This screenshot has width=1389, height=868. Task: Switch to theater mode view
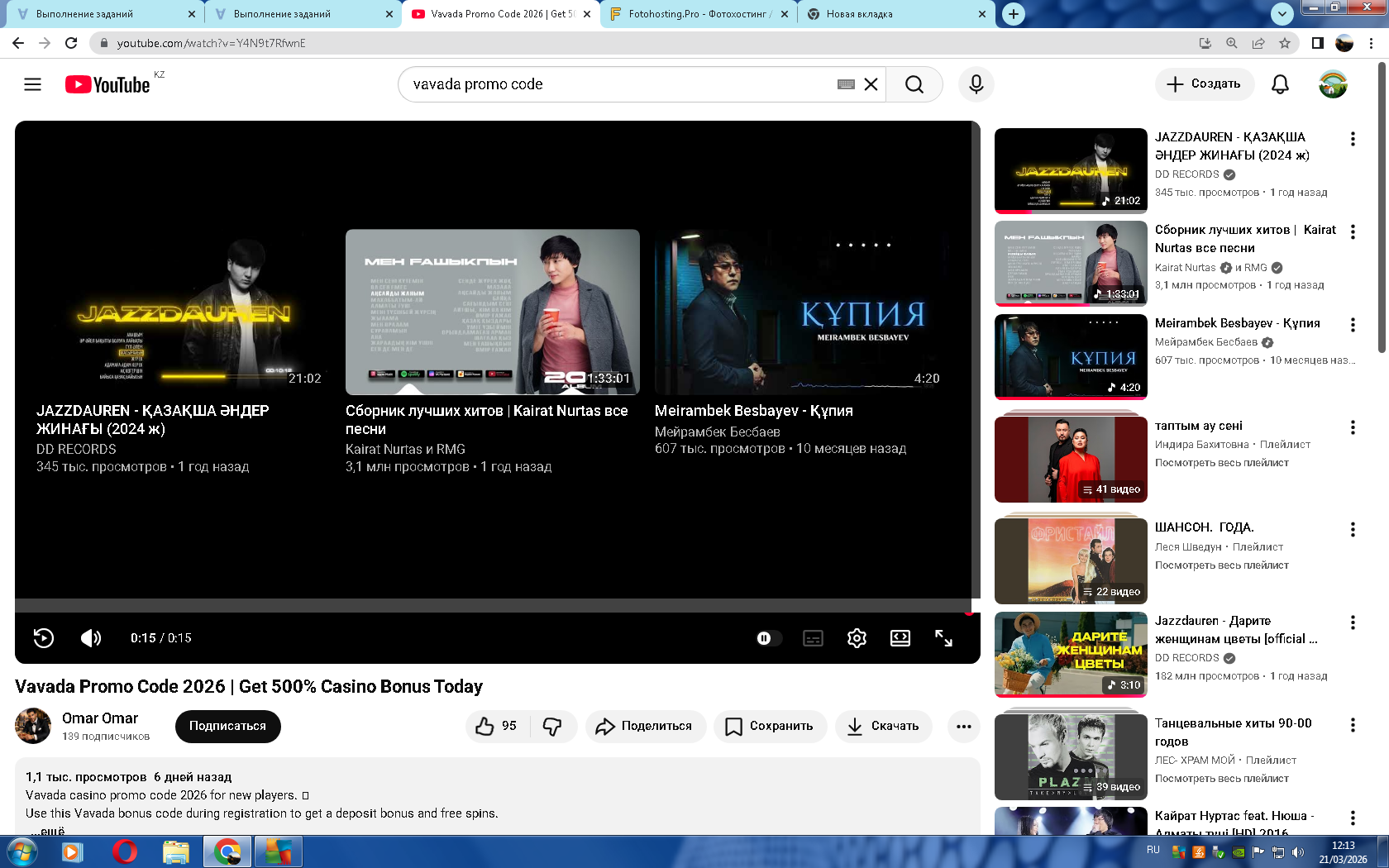coord(900,638)
